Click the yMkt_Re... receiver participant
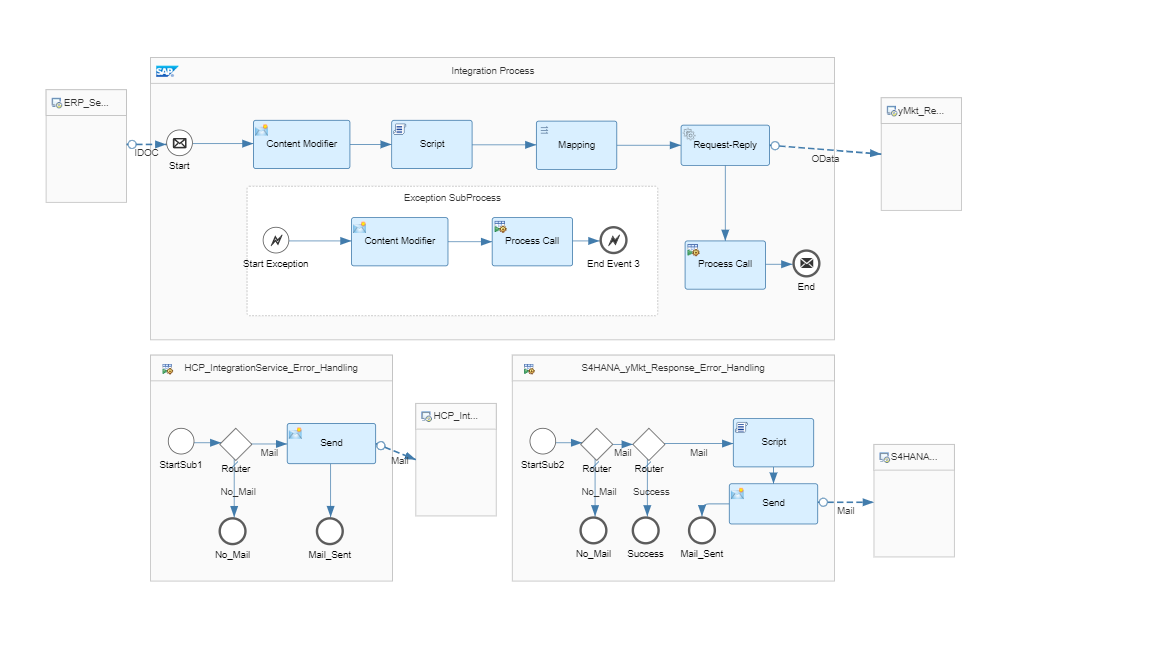This screenshot has width=1157, height=669. click(x=921, y=154)
